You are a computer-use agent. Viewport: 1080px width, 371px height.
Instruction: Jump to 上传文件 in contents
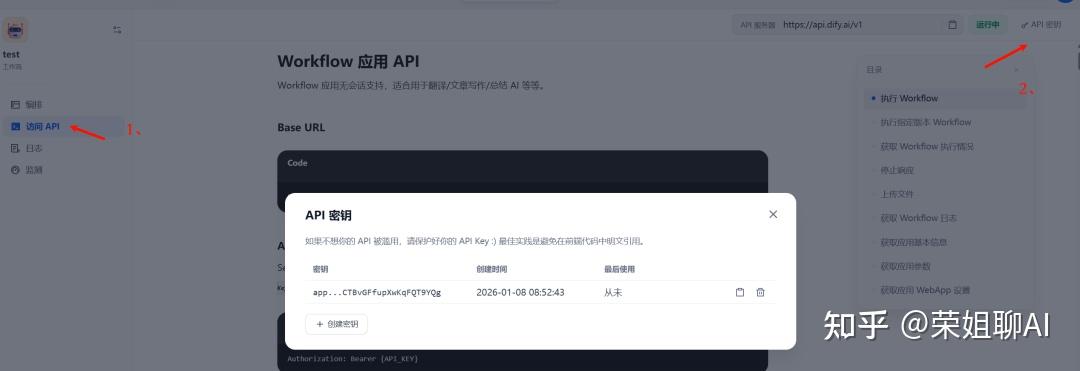(x=897, y=194)
